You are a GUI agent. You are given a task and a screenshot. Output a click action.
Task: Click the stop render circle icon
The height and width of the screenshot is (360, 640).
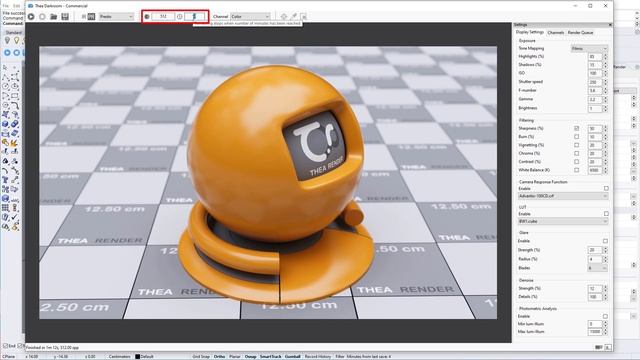pyautogui.click(x=42, y=17)
